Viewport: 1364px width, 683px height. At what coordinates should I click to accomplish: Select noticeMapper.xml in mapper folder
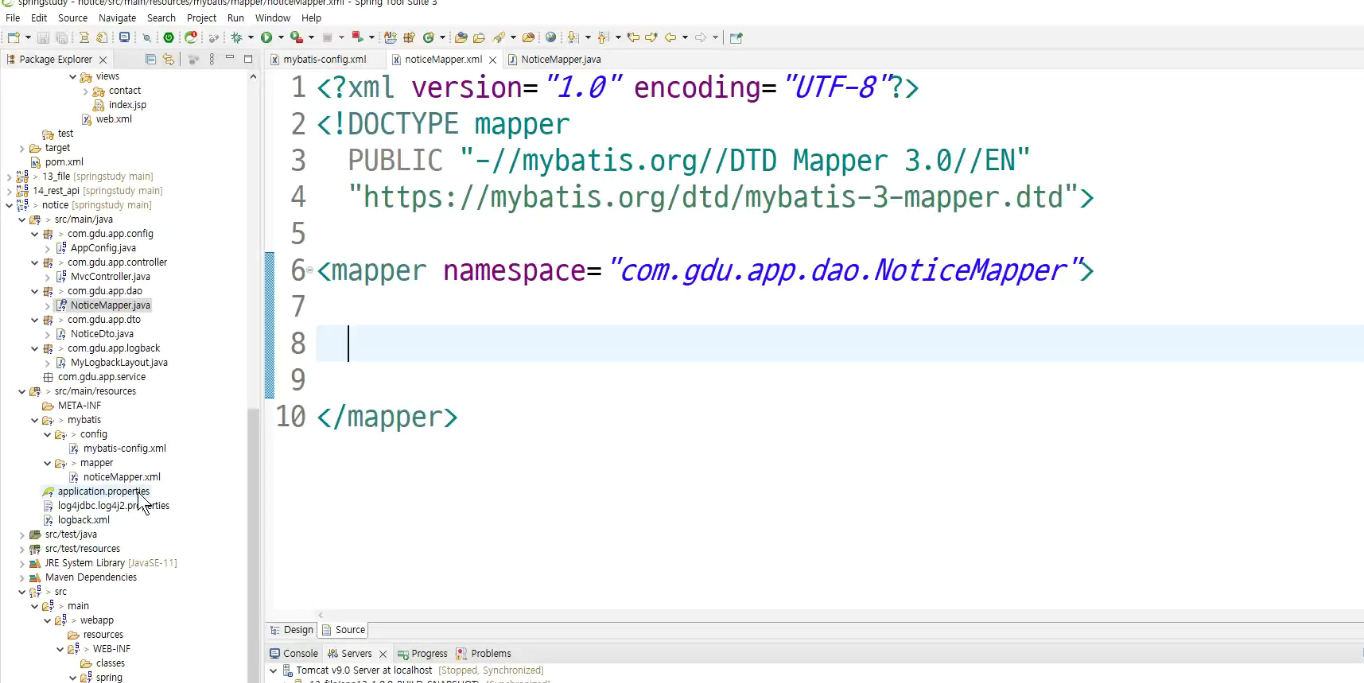pos(122,477)
